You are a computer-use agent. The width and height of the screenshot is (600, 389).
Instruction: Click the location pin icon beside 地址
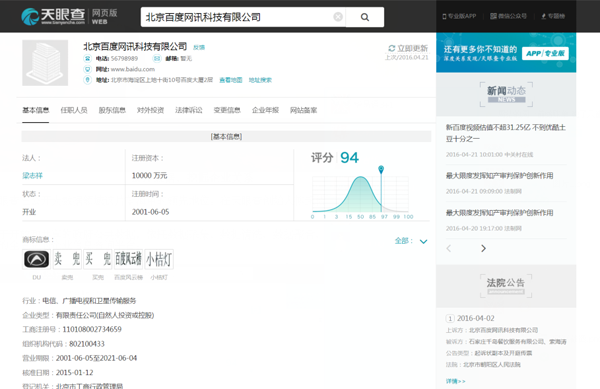click(88, 80)
